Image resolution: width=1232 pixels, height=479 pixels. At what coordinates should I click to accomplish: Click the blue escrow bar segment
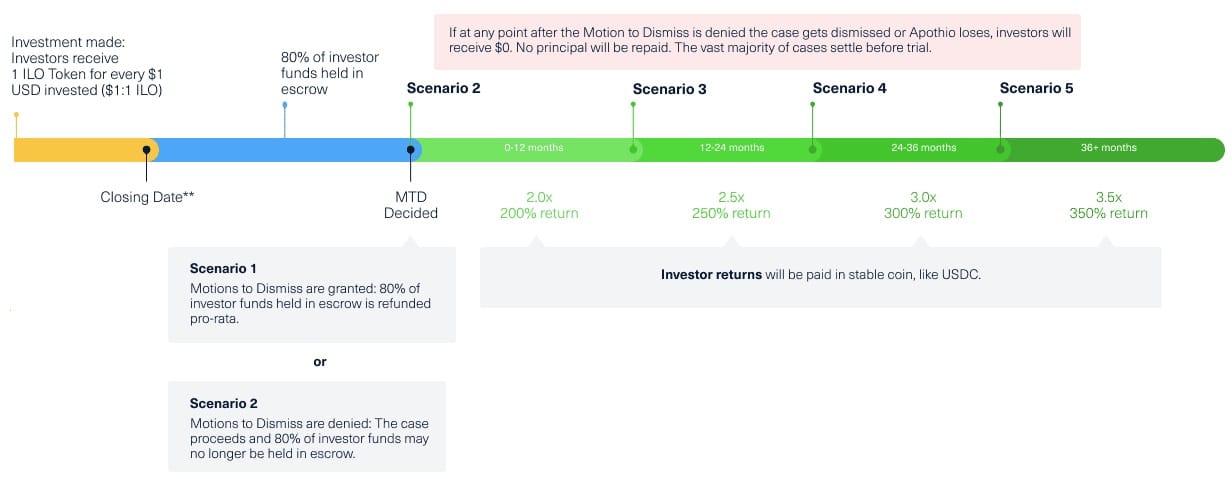point(279,150)
